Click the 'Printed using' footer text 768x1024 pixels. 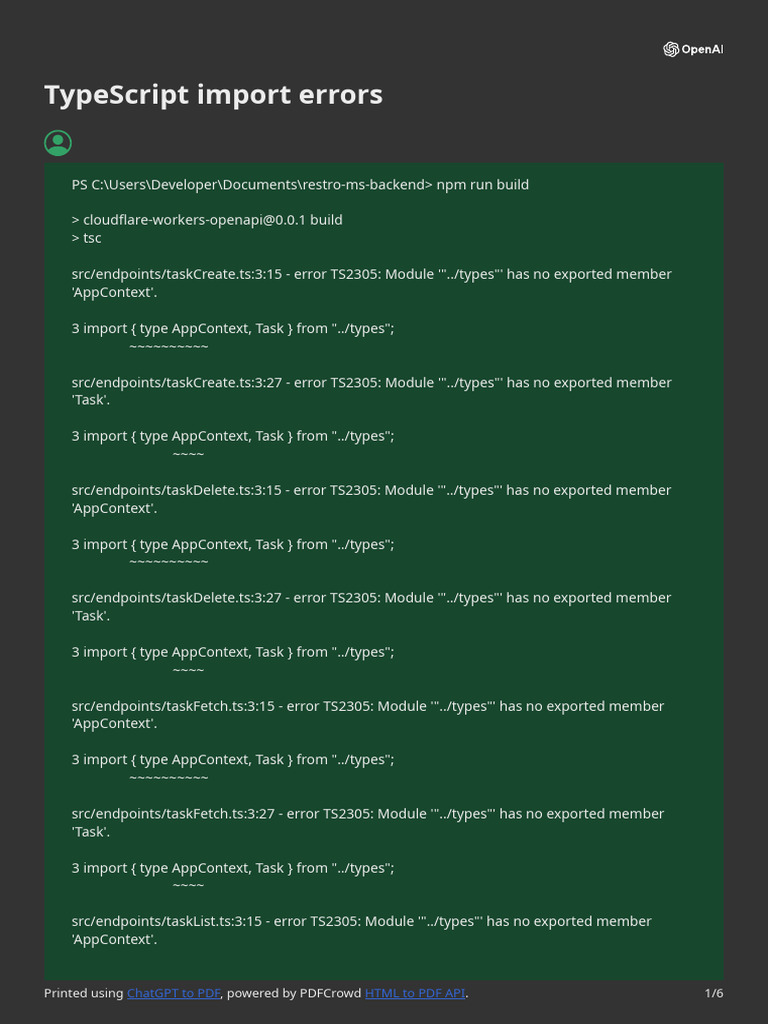pos(84,993)
